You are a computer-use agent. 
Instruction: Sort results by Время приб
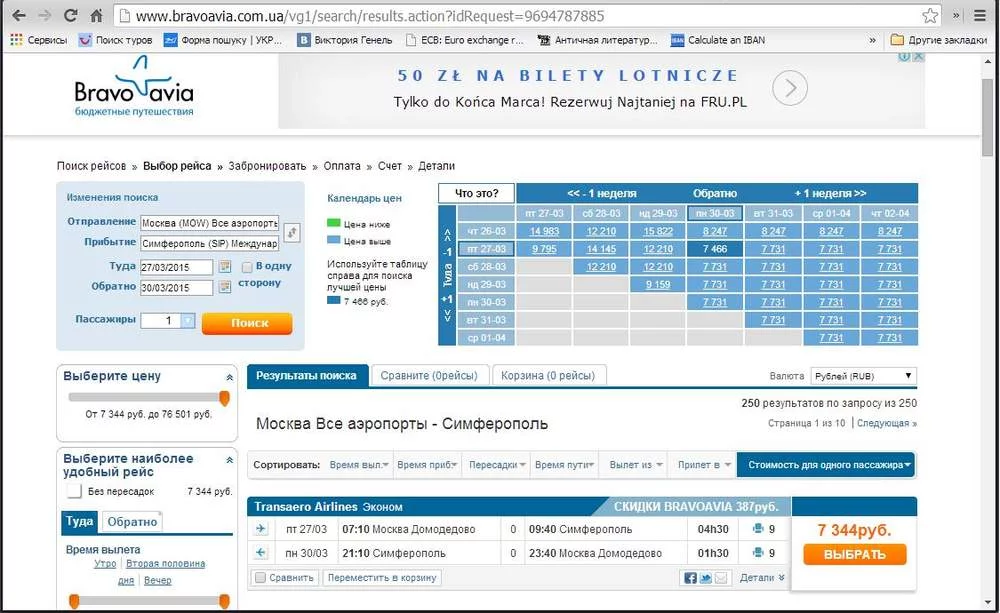[427, 465]
